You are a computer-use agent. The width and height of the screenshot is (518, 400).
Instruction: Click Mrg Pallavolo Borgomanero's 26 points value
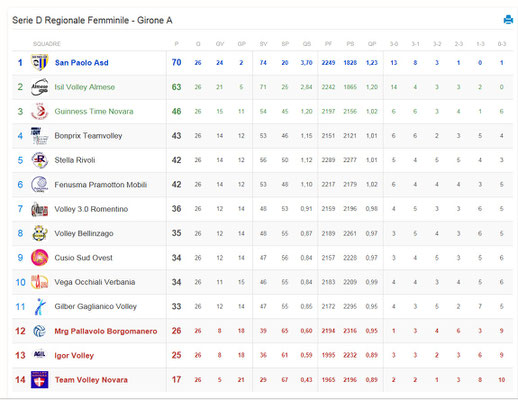[x=176, y=331]
